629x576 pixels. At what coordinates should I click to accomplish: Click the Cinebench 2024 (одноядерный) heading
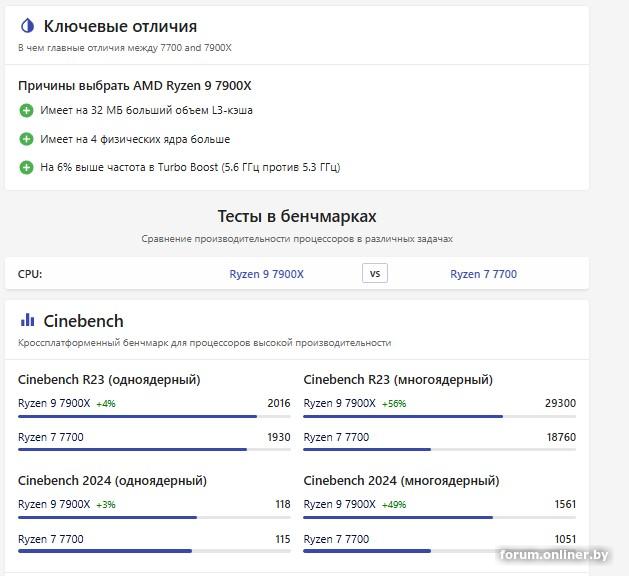point(112,481)
